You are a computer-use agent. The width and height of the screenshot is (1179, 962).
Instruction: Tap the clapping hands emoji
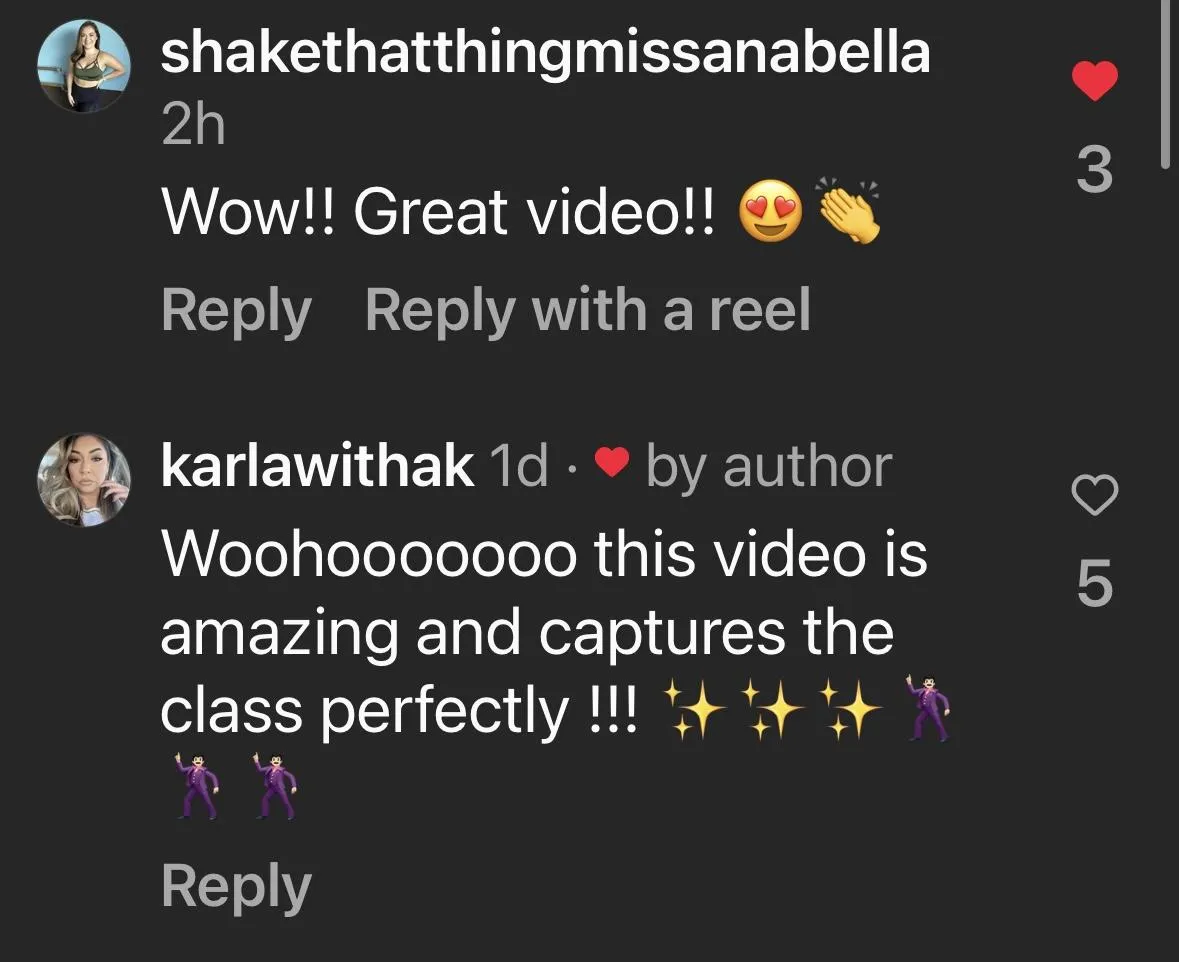point(849,210)
